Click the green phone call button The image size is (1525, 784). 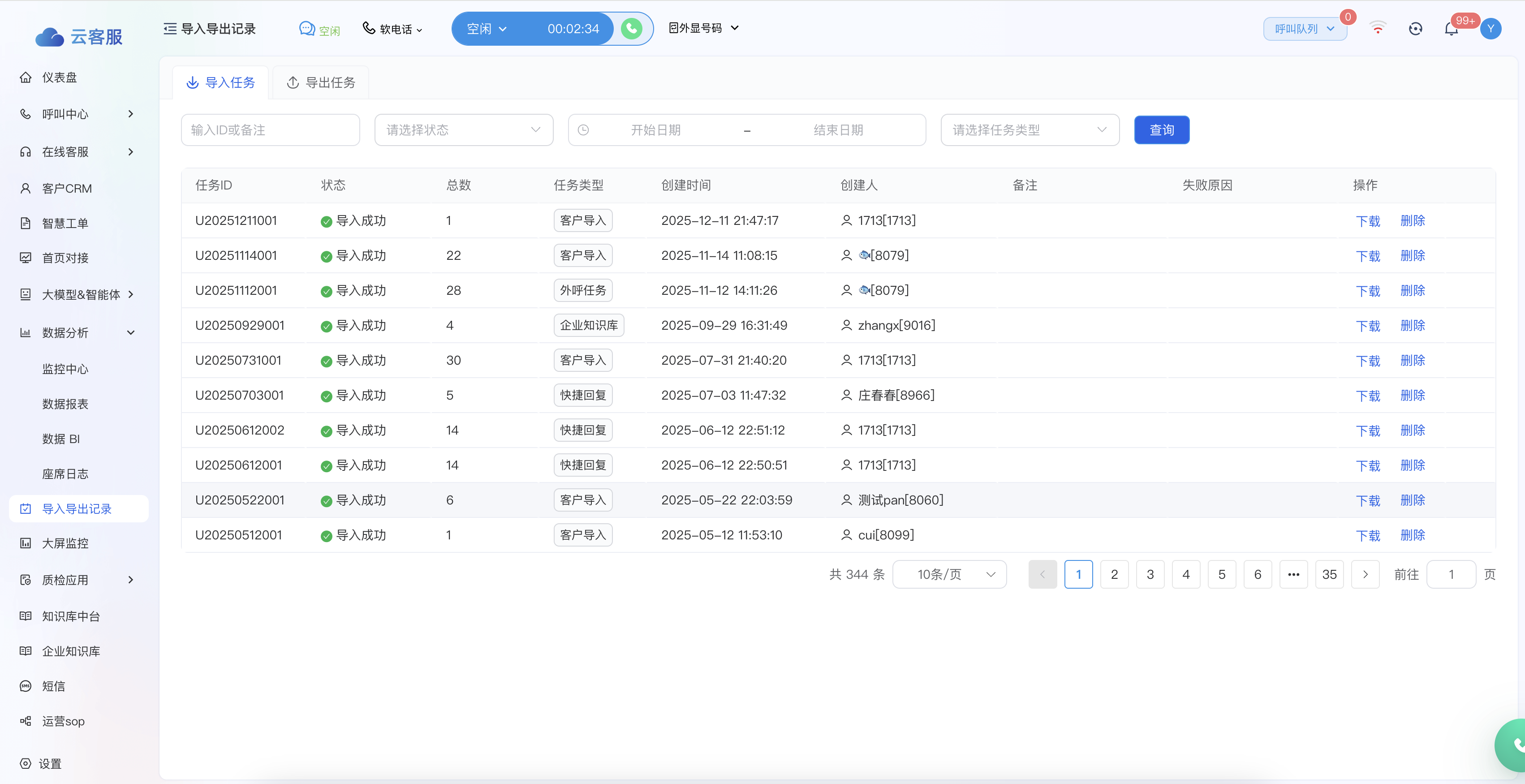pyautogui.click(x=631, y=28)
